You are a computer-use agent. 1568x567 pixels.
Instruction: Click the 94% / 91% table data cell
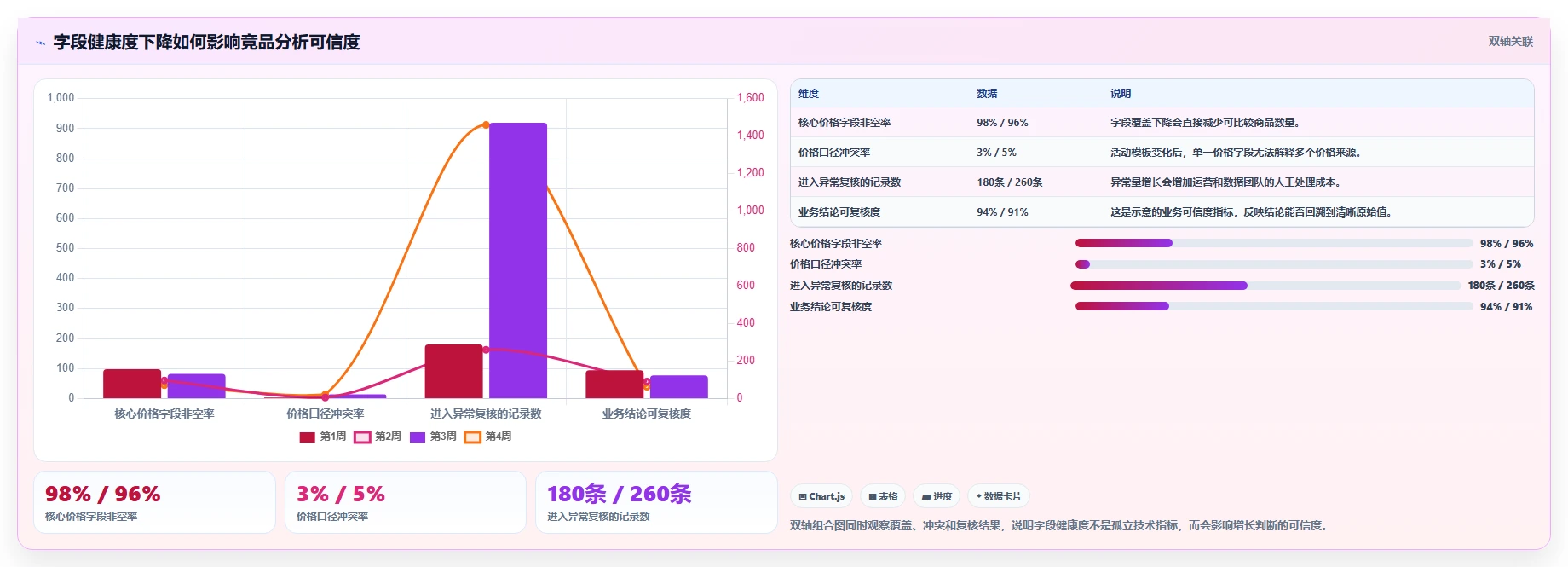point(1035,212)
